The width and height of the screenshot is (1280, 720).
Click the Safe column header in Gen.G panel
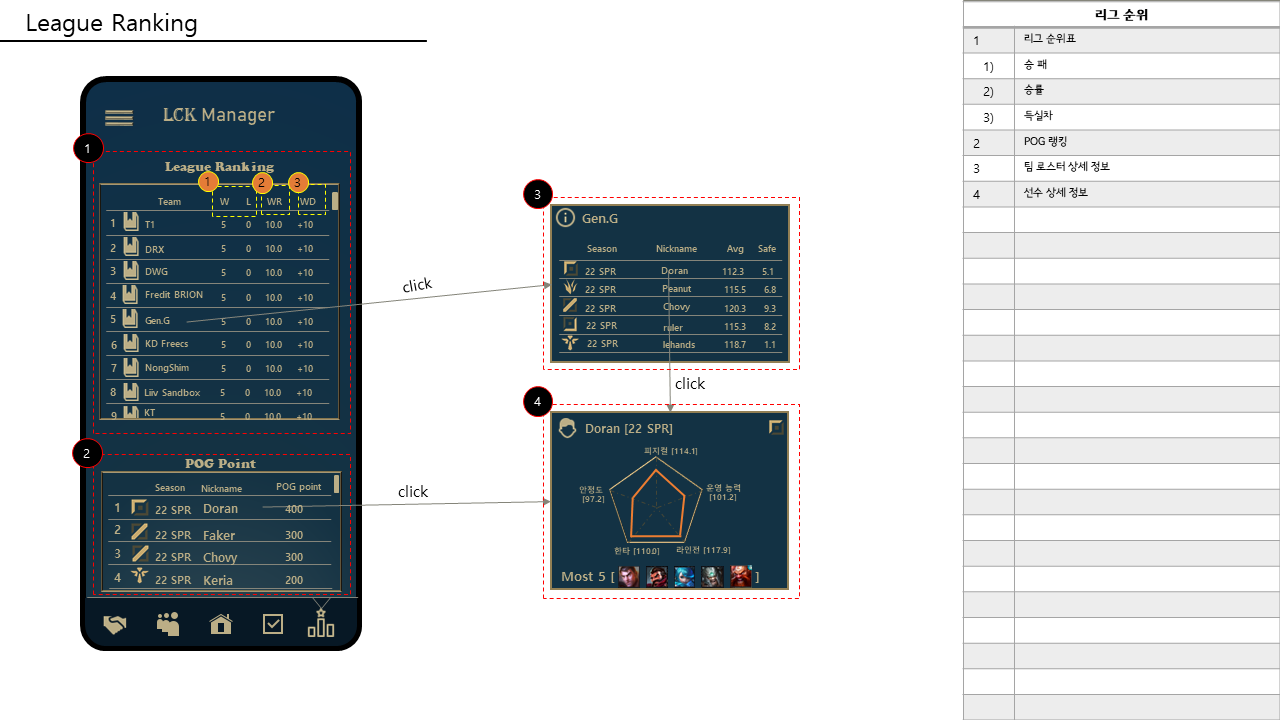pos(767,249)
